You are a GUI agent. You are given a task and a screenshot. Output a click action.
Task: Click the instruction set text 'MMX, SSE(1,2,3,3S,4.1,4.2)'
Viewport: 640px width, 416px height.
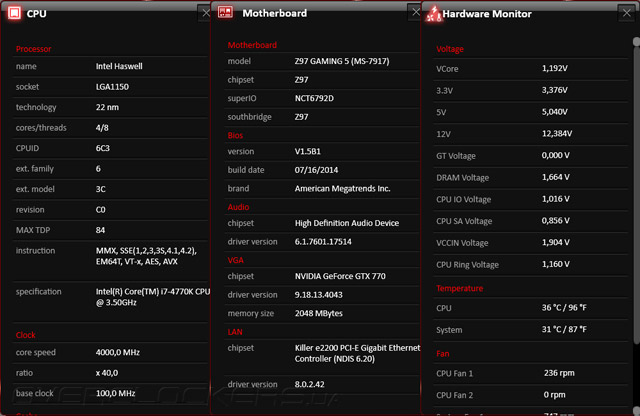click(x=146, y=251)
